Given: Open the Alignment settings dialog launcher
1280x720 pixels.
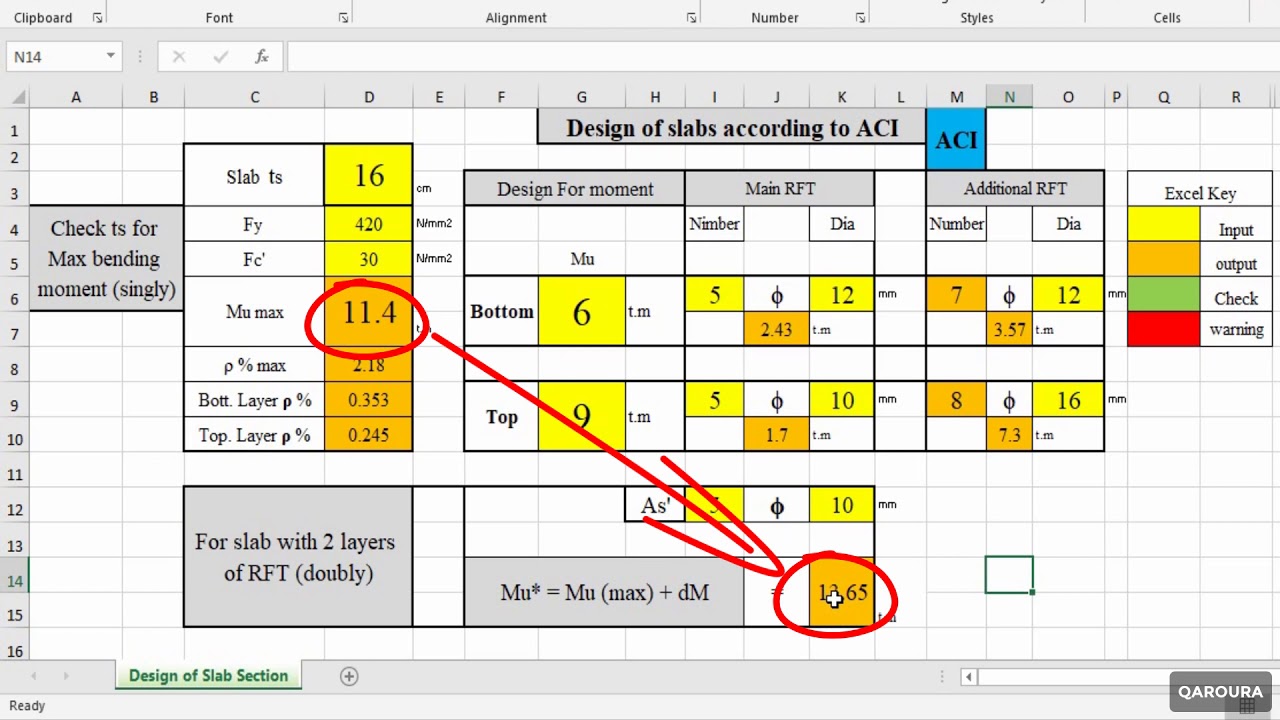Looking at the screenshot, I should [x=691, y=18].
